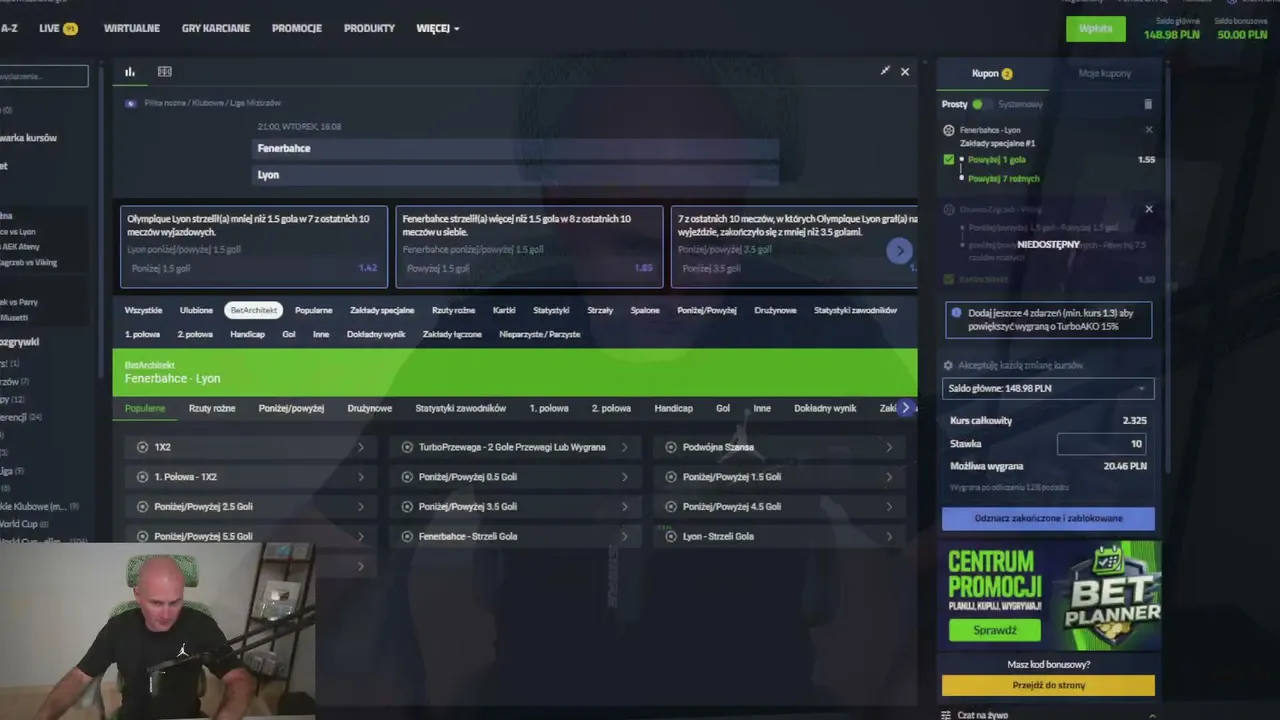
Task: Click the info icon in the TurboAKO notice
Action: tap(957, 313)
